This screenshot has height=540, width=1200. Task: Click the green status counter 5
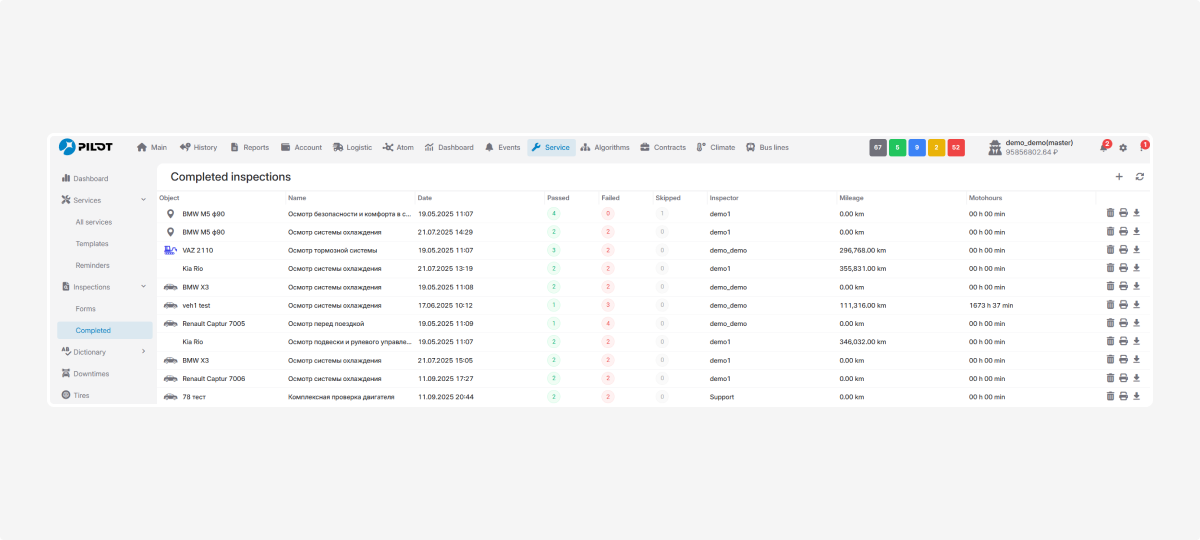click(x=898, y=148)
